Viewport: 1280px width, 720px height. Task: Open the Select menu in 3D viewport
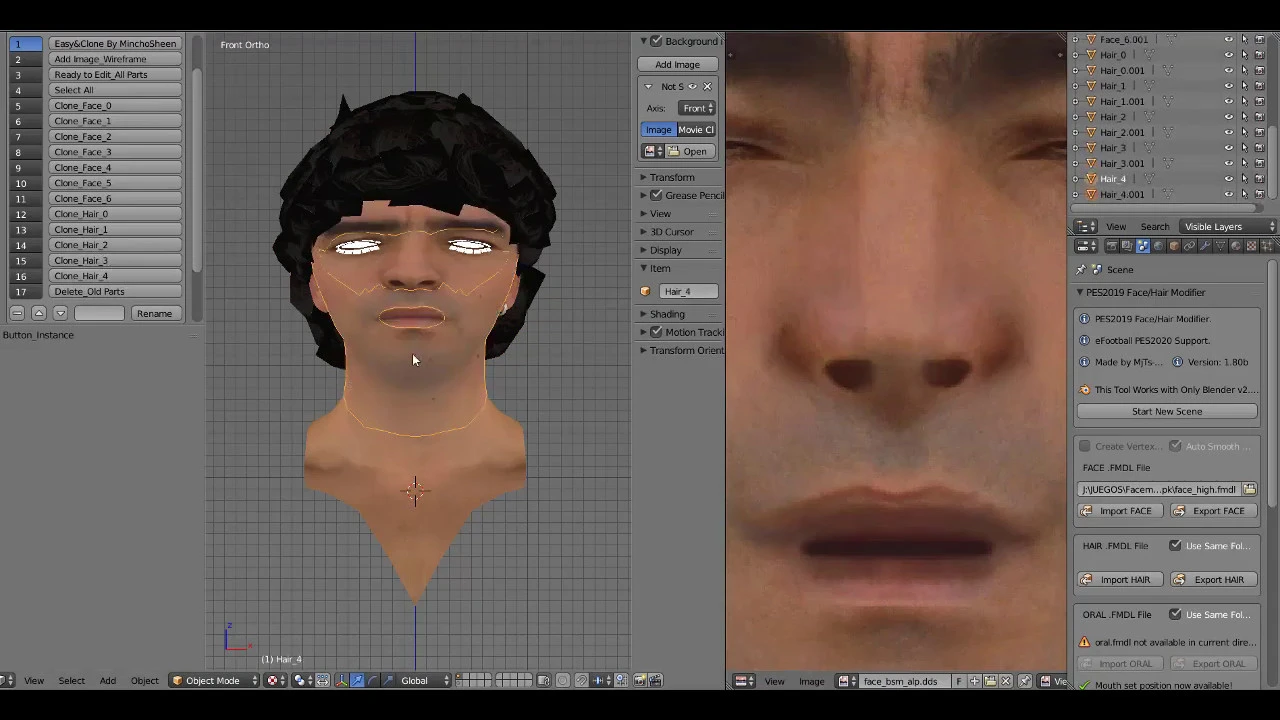[x=71, y=681]
